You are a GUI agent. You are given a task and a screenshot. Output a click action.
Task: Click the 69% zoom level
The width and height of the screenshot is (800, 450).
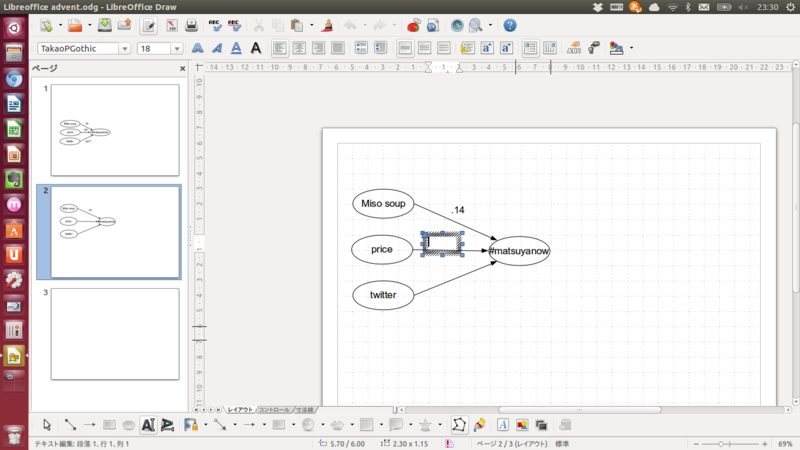[785, 444]
